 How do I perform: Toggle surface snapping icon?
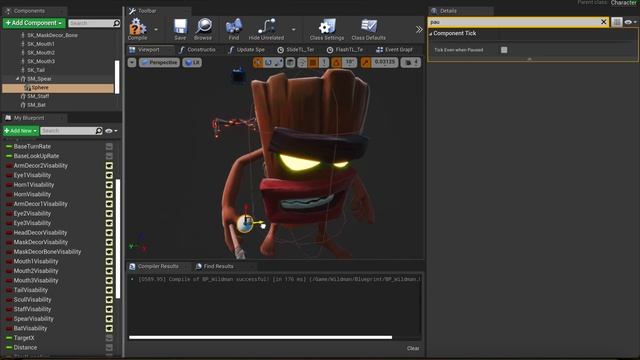tap(302, 62)
